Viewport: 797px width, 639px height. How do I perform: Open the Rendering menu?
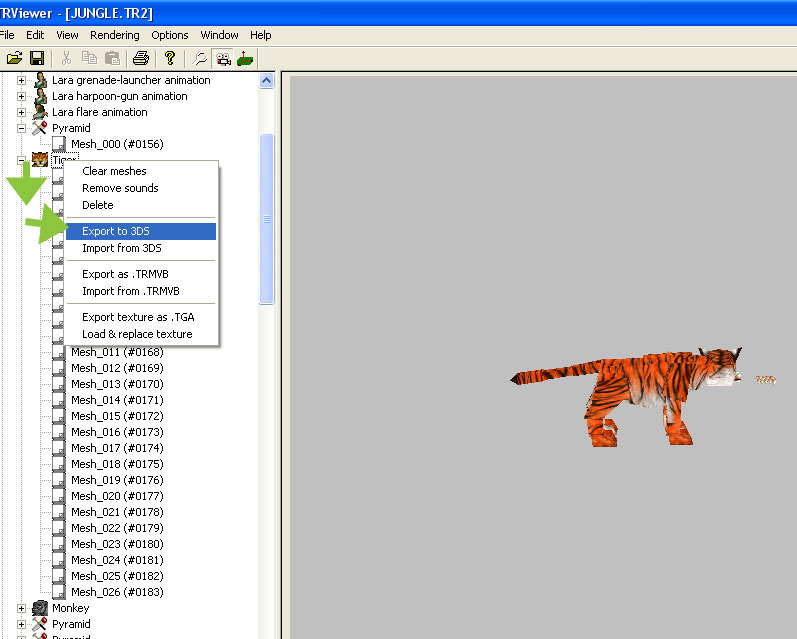coord(115,35)
